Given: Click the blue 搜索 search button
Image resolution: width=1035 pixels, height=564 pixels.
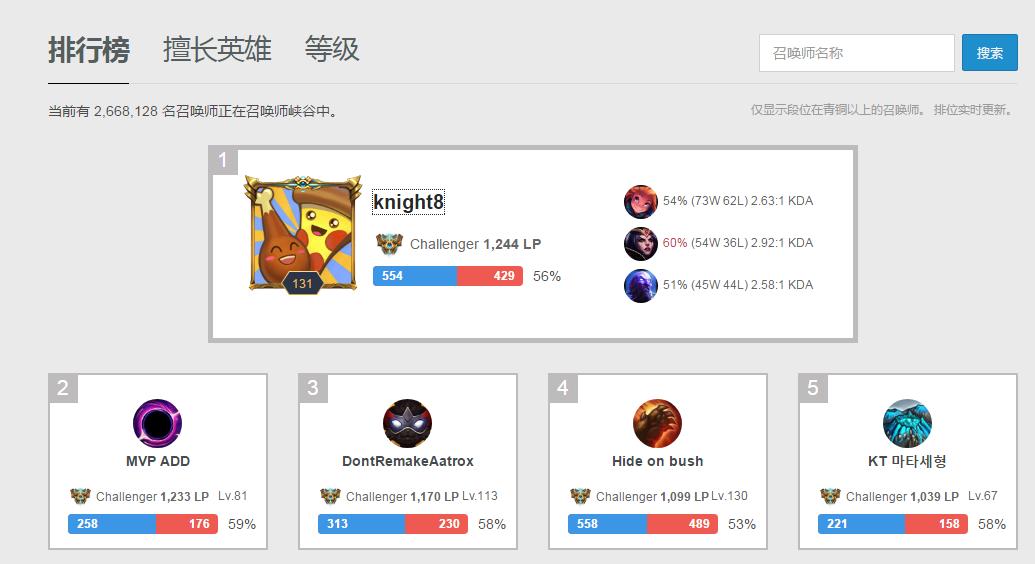Looking at the screenshot, I should tap(989, 53).
